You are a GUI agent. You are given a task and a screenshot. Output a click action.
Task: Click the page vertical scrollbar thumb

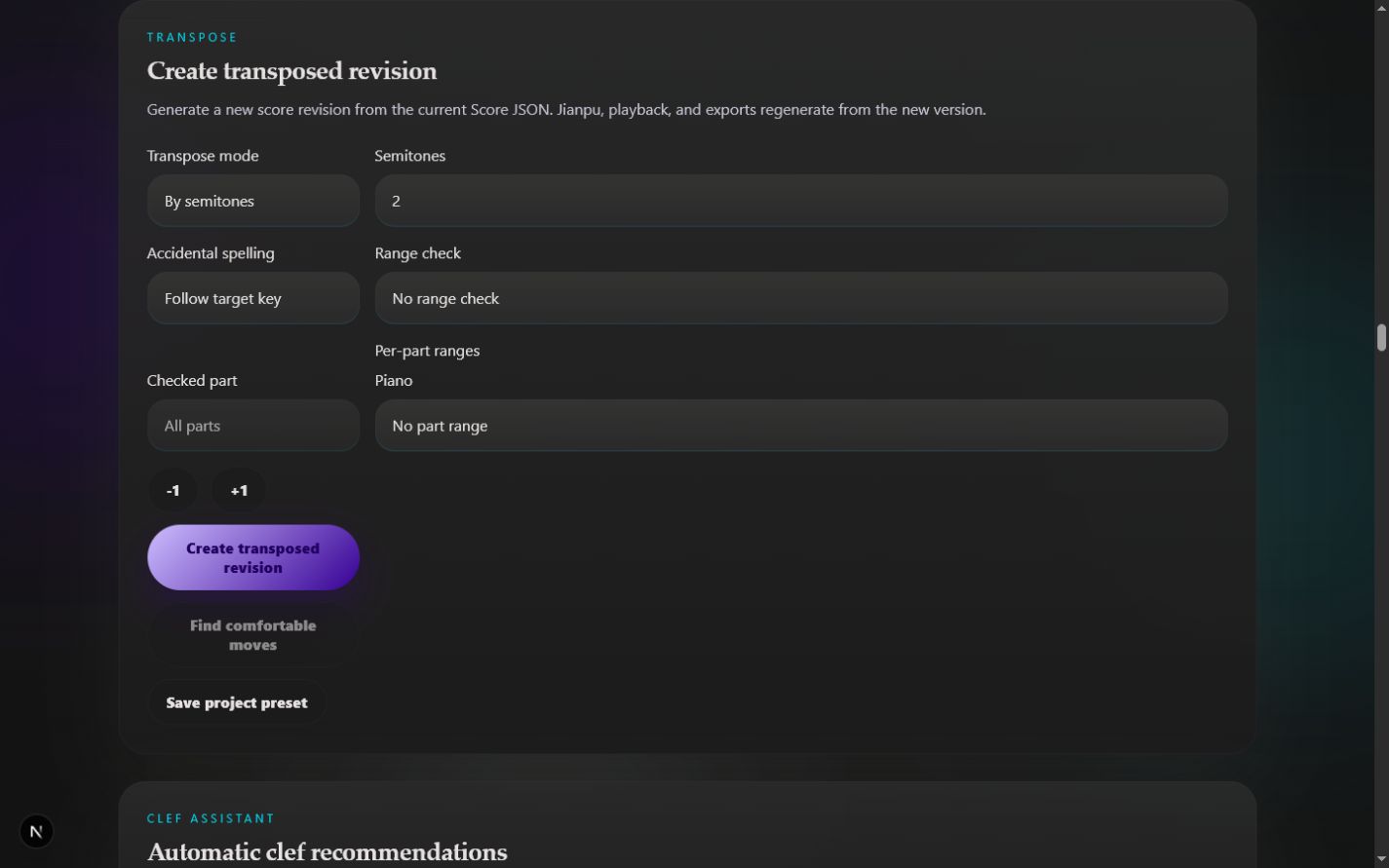(1381, 338)
